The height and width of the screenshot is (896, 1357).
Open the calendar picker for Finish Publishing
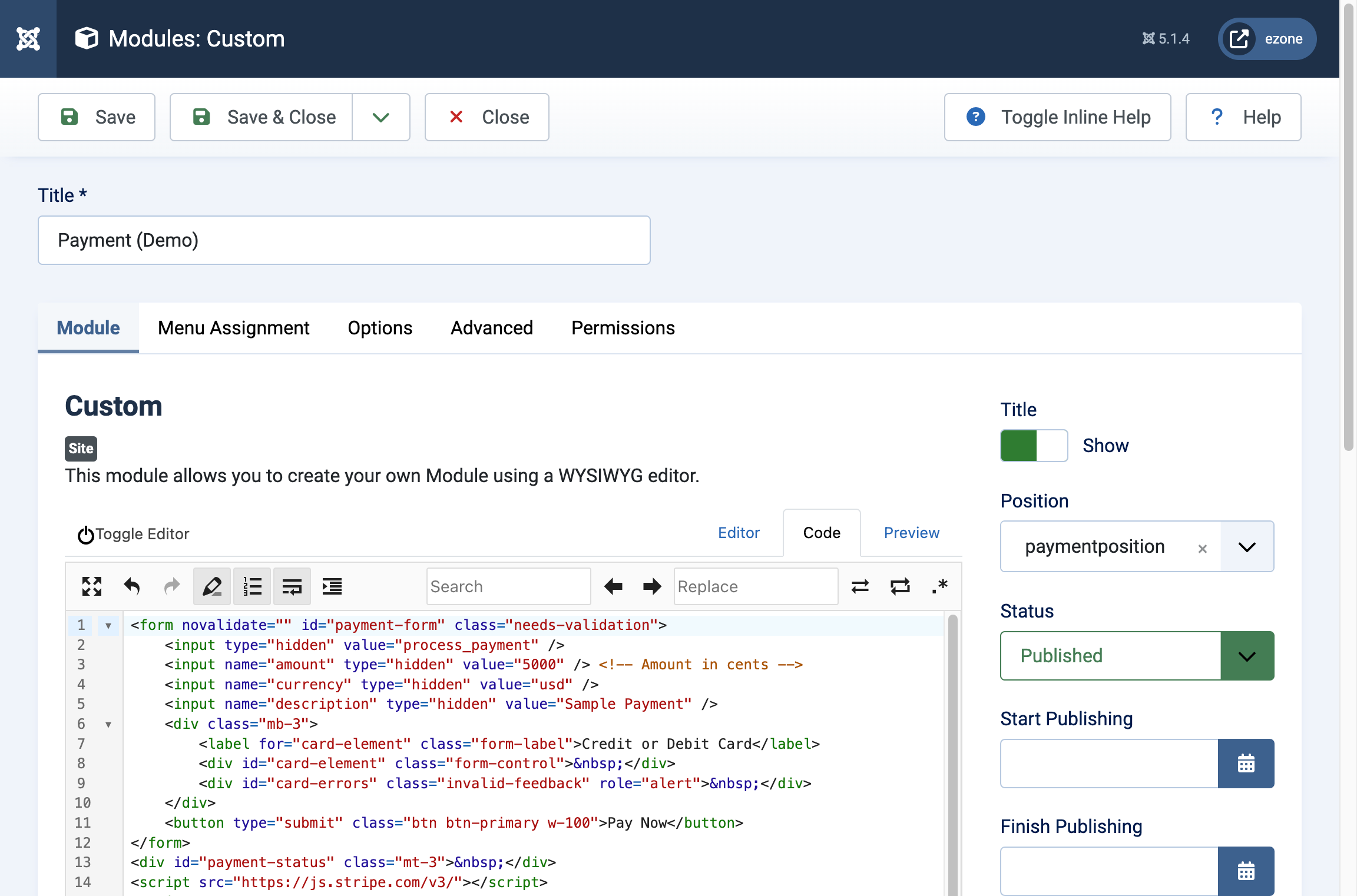click(1246, 871)
